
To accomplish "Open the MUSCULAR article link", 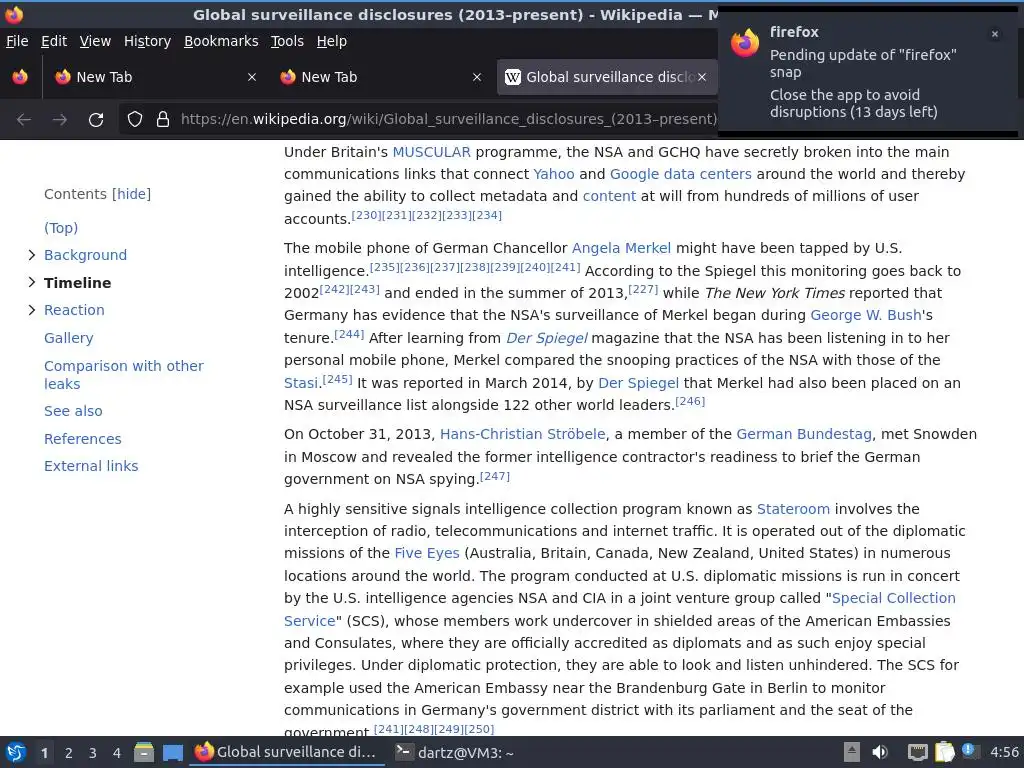I will [431, 152].
